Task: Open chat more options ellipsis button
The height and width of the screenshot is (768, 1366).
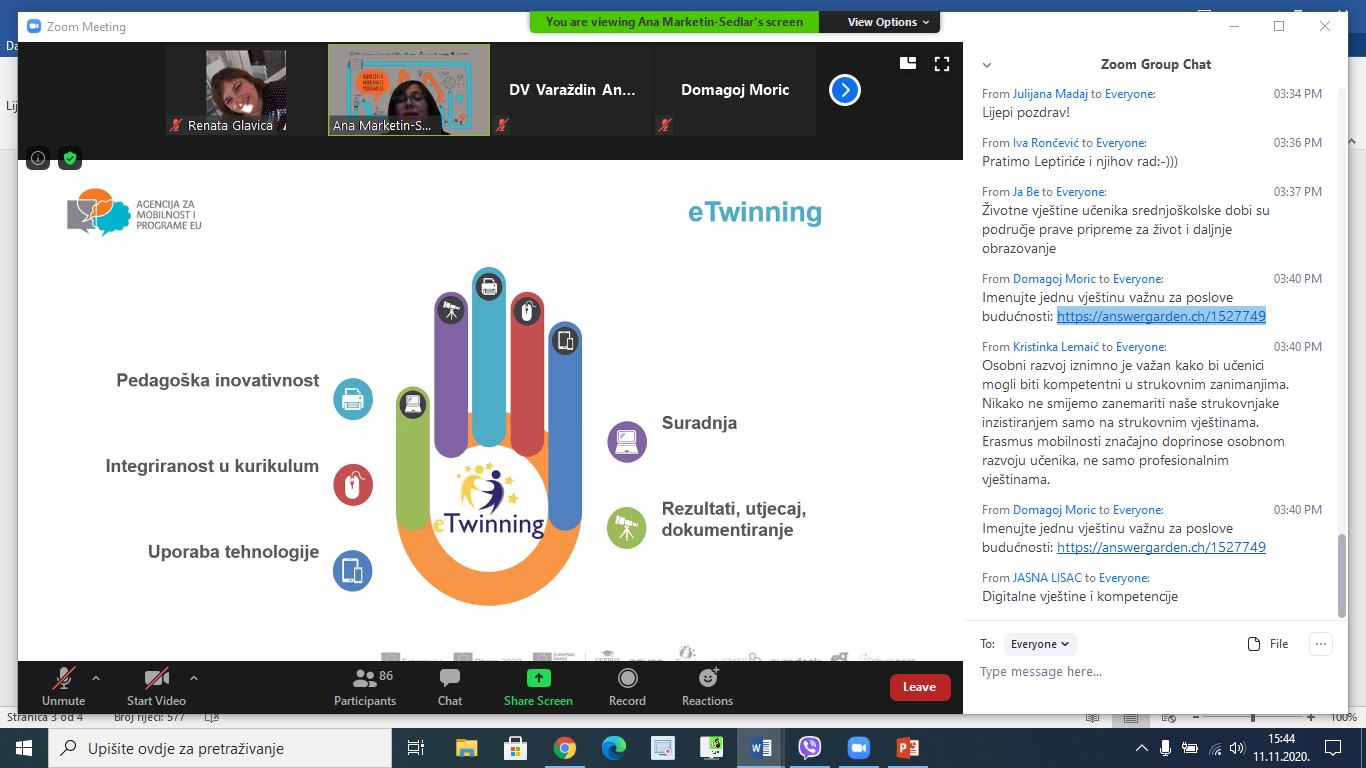Action: [x=1321, y=644]
